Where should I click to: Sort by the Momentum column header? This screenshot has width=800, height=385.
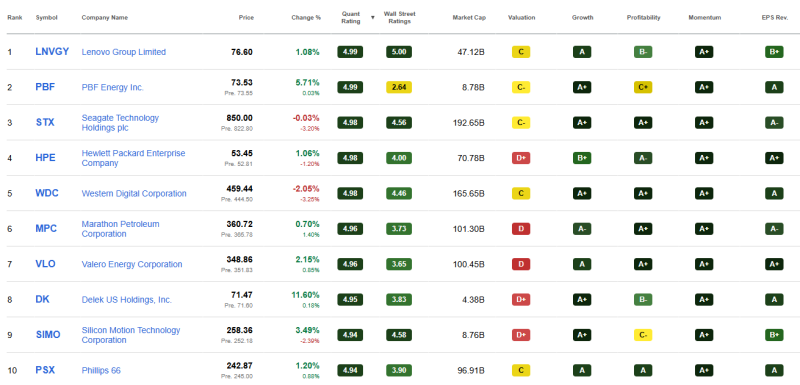705,17
